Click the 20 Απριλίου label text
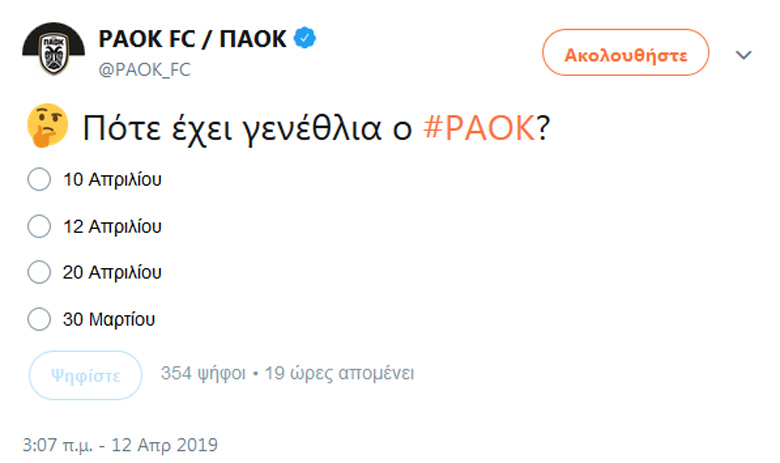 tap(112, 273)
